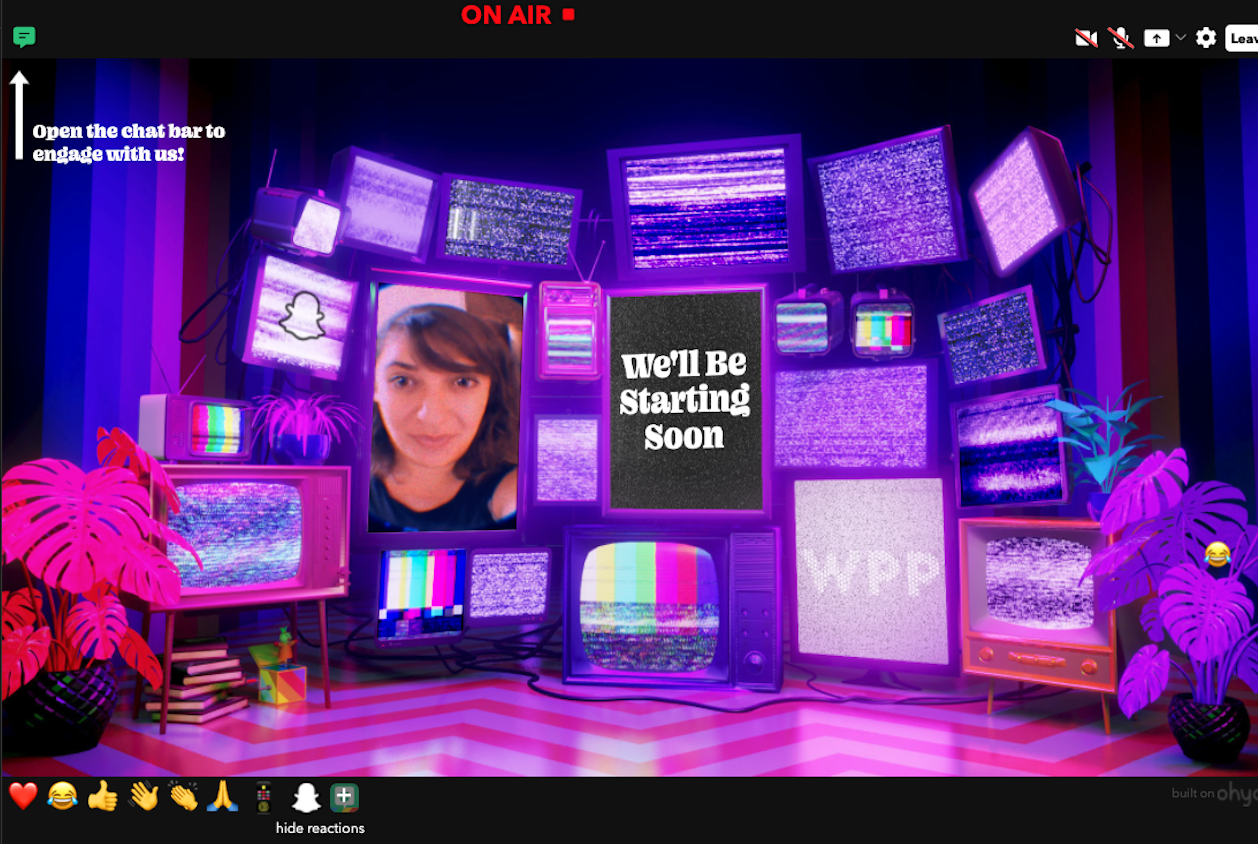Select the participant video tile with woman's face
This screenshot has width=1258, height=844.
[446, 408]
